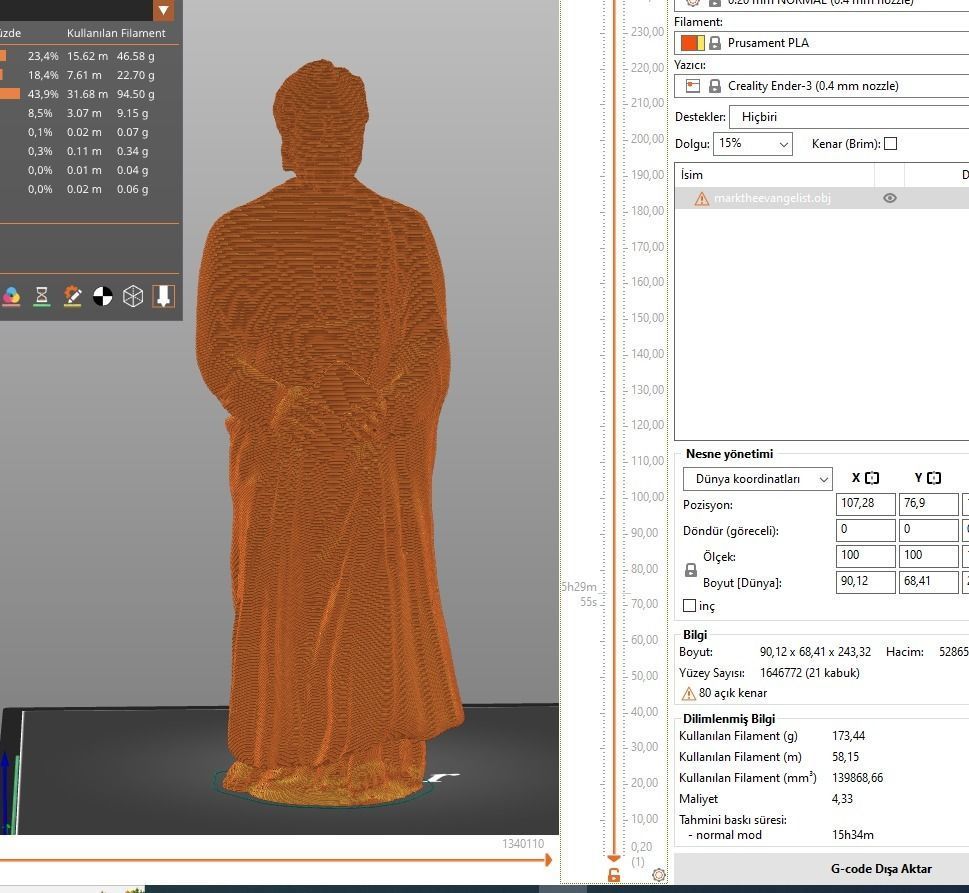969x893 pixels.
Task: Click the Boyut X size field 90,12
Action: point(866,582)
